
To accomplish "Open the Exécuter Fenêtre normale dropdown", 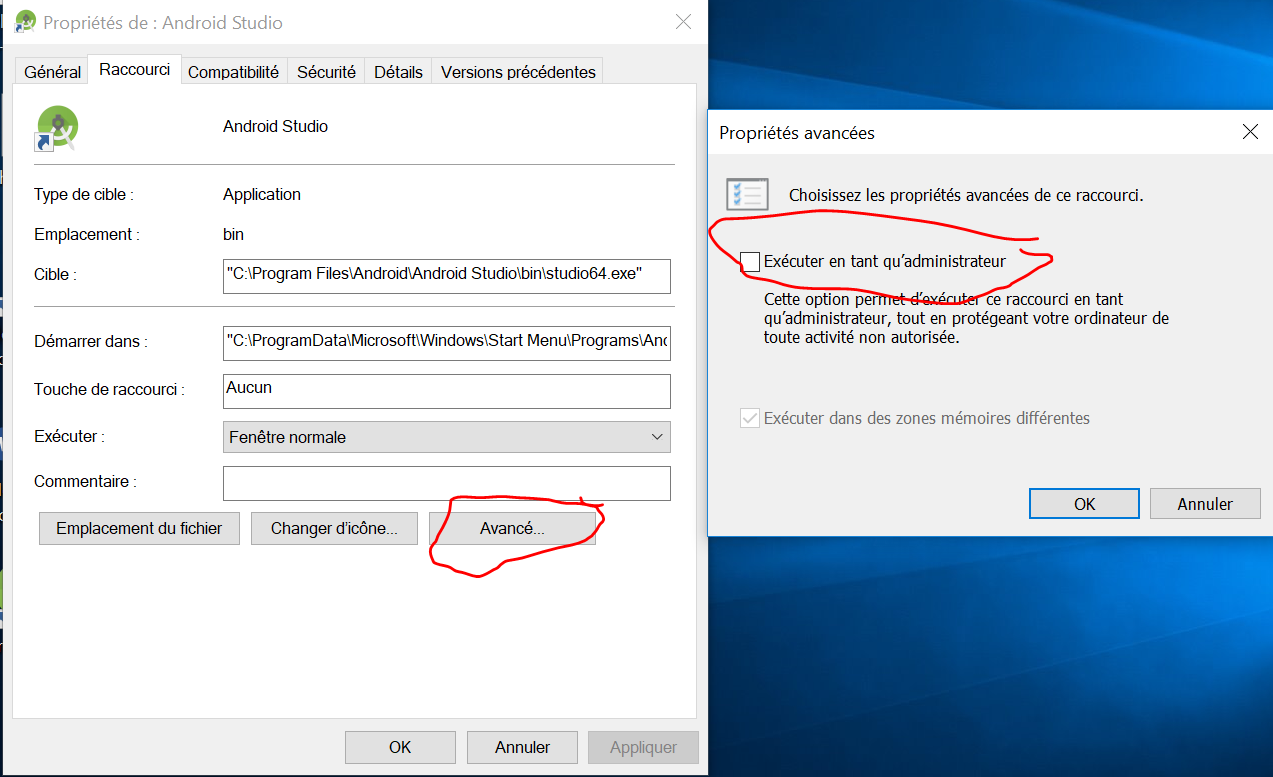I will [447, 437].
